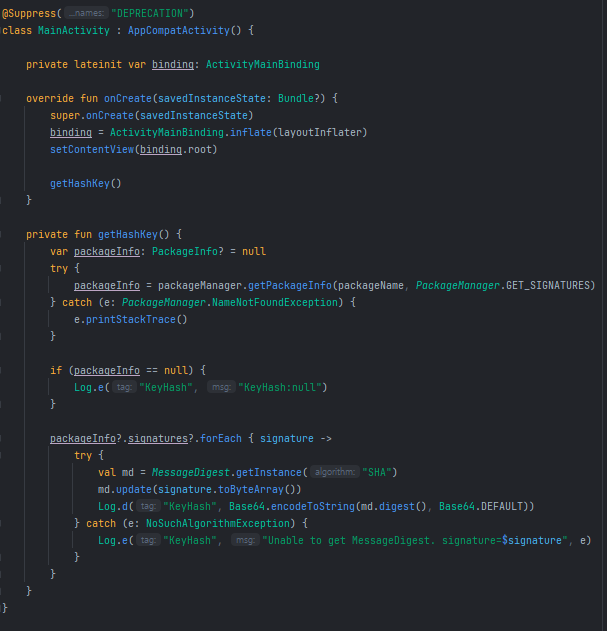Click the layoutInflater argument
Viewport: 607px width, 631px height.
point(320,132)
